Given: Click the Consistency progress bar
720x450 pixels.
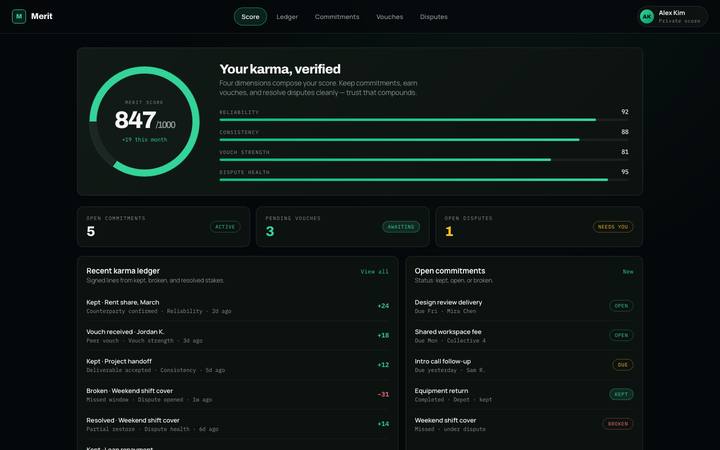Looking at the screenshot, I should [x=424, y=140].
